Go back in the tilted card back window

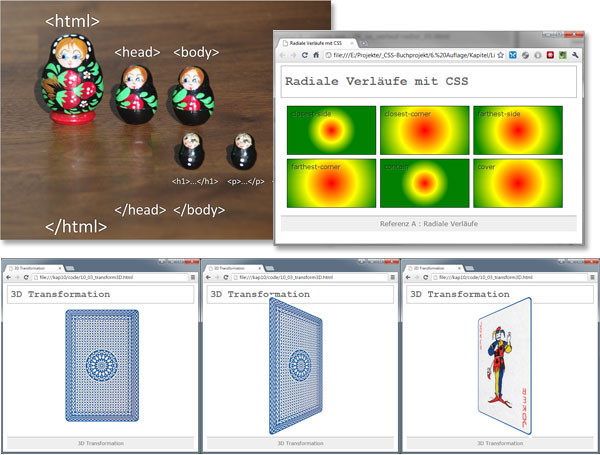[x=208, y=277]
